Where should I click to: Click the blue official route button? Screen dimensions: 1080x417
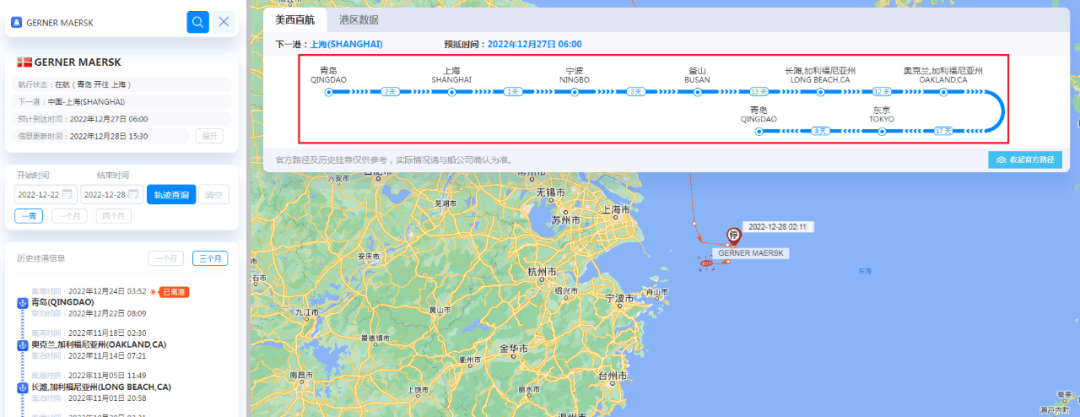[x=1024, y=160]
